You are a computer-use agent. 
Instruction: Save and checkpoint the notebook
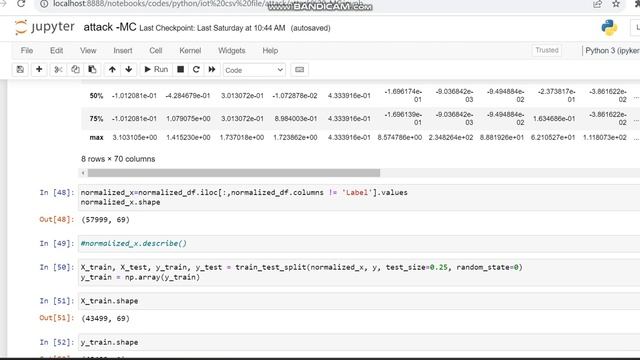20,69
